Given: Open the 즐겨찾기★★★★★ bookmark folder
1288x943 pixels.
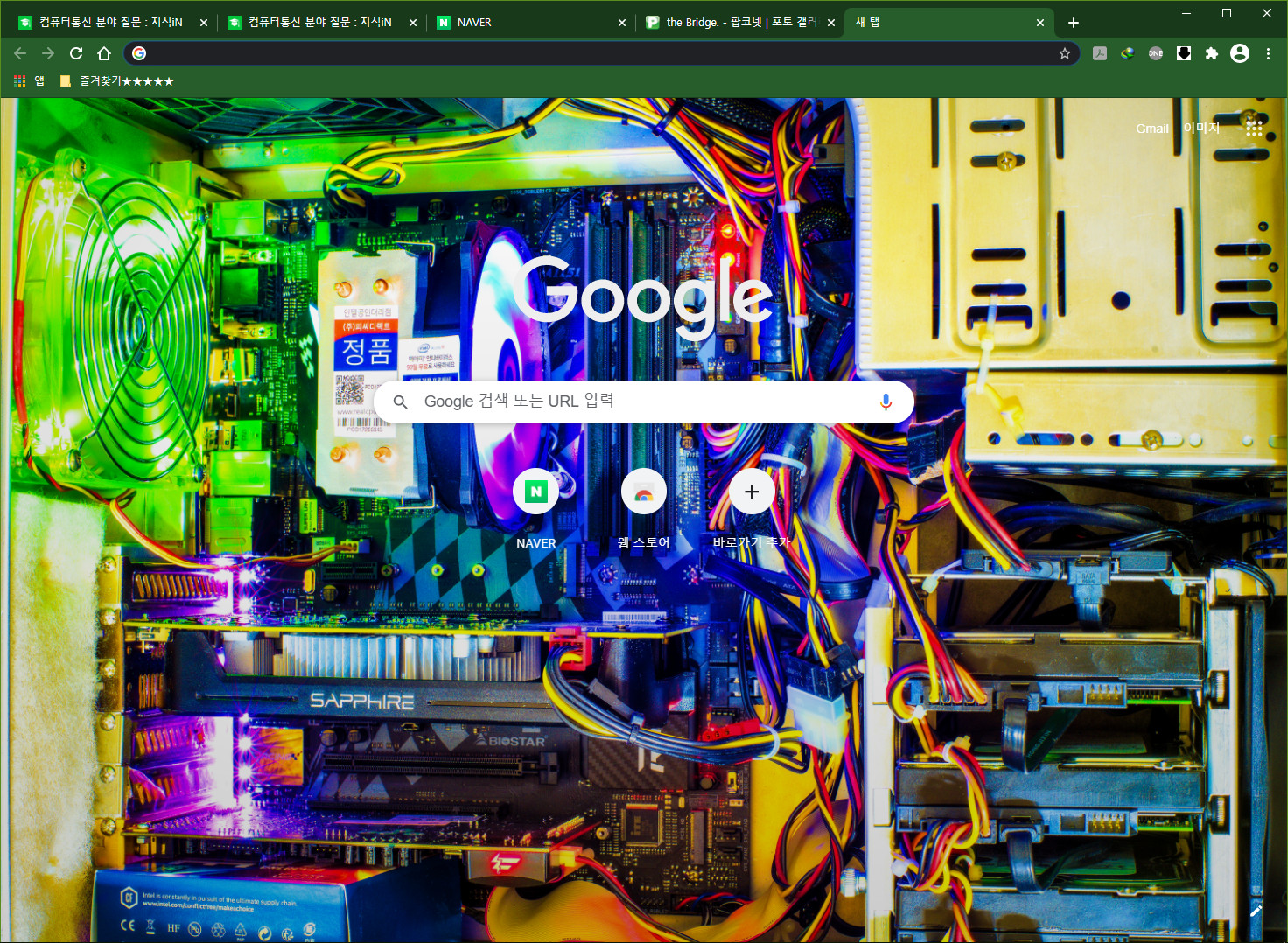Looking at the screenshot, I should coord(116,81).
